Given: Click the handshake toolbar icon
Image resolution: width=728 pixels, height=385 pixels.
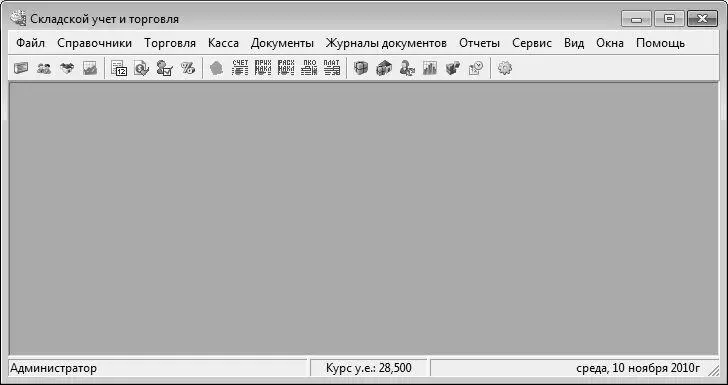Looking at the screenshot, I should [67, 69].
